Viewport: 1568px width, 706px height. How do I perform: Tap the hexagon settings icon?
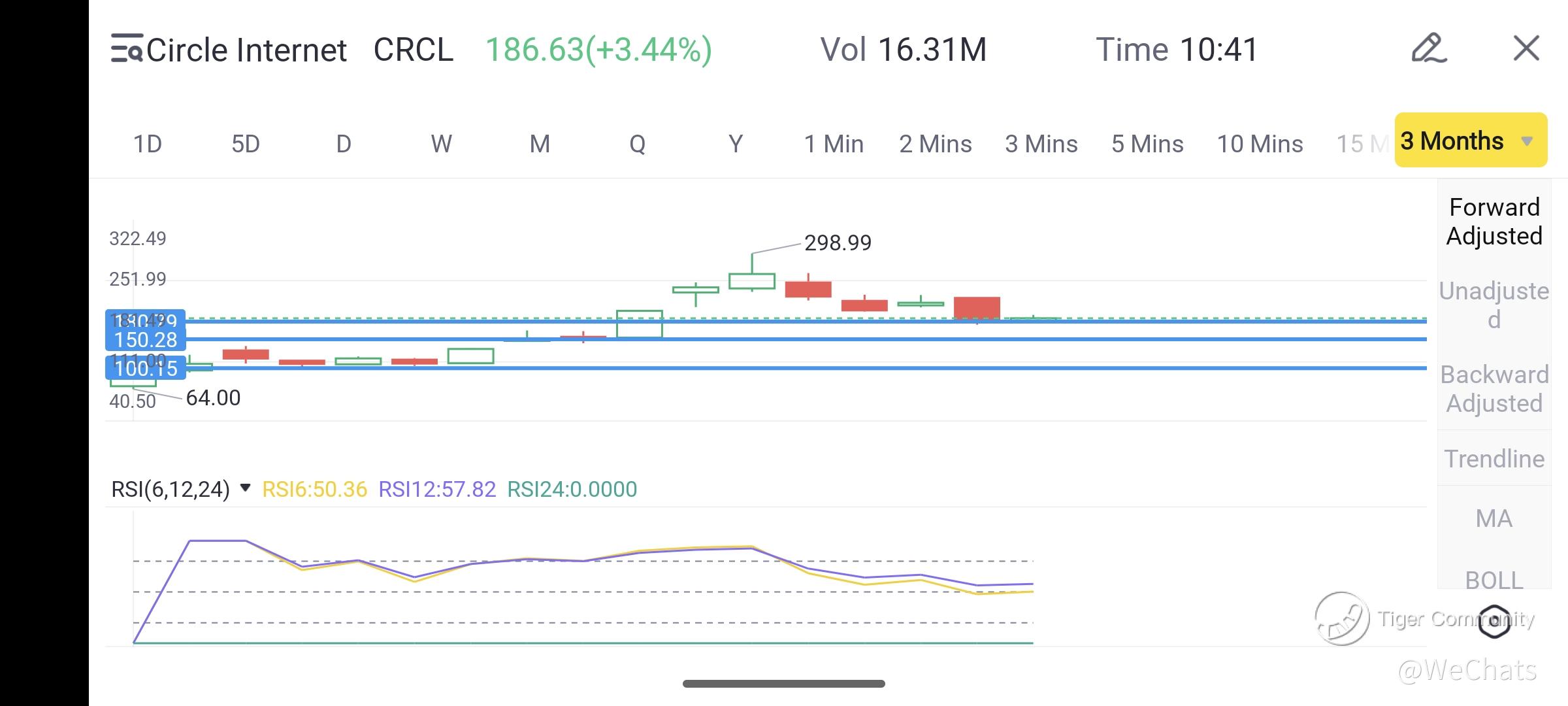pos(1494,621)
